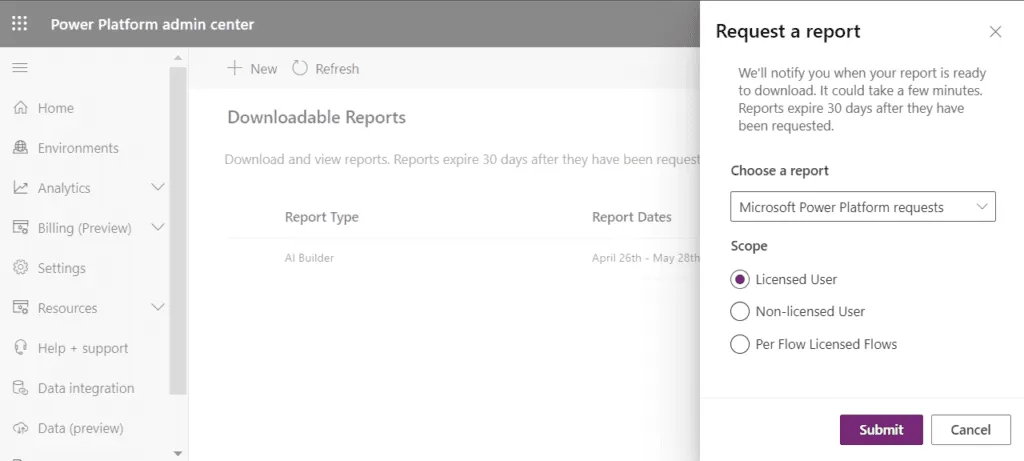Viewport: 1024px width, 461px height.
Task: Click the New toolbar button
Action: pyautogui.click(x=252, y=69)
